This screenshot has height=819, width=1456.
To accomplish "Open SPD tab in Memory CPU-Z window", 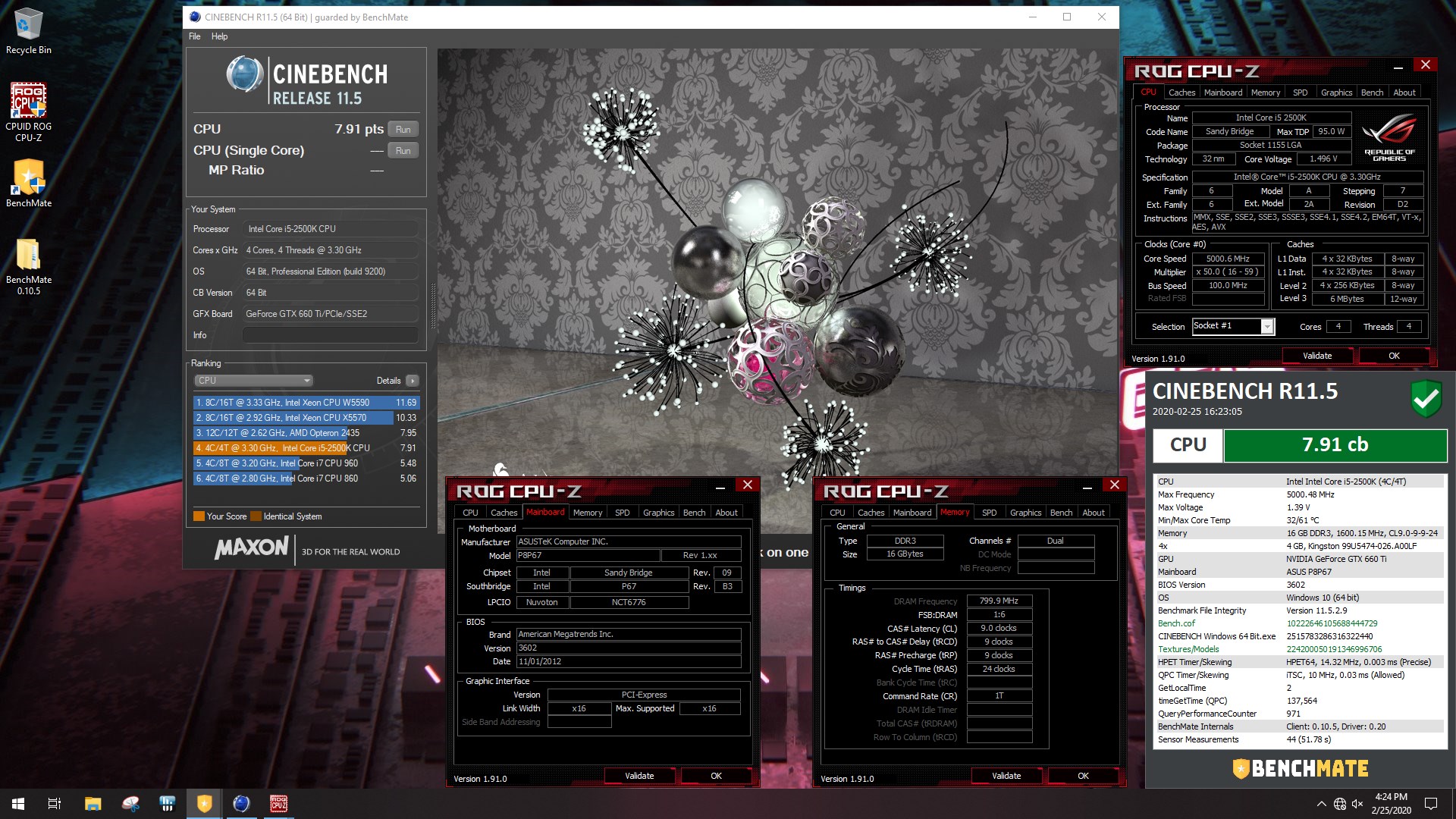I will coord(989,513).
